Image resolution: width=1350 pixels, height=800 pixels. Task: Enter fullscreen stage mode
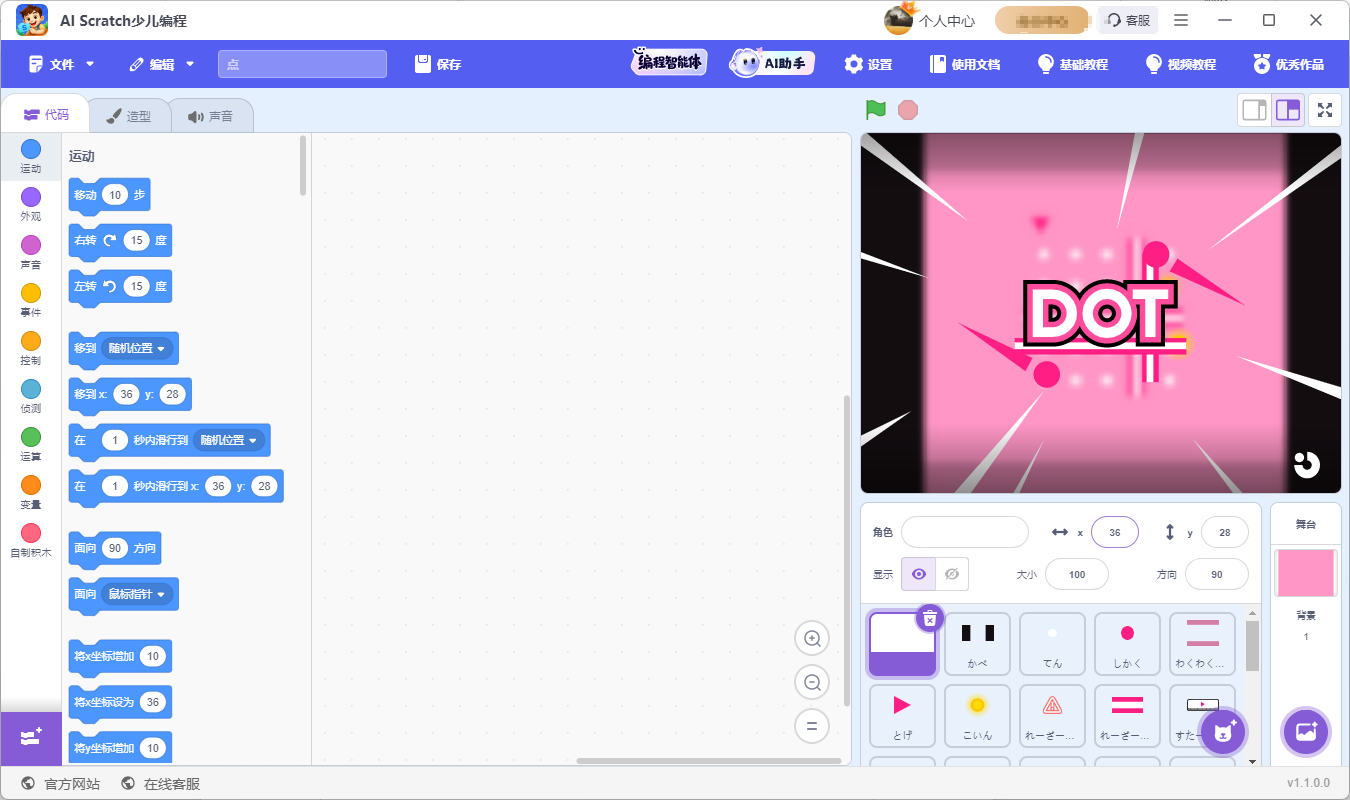1325,110
